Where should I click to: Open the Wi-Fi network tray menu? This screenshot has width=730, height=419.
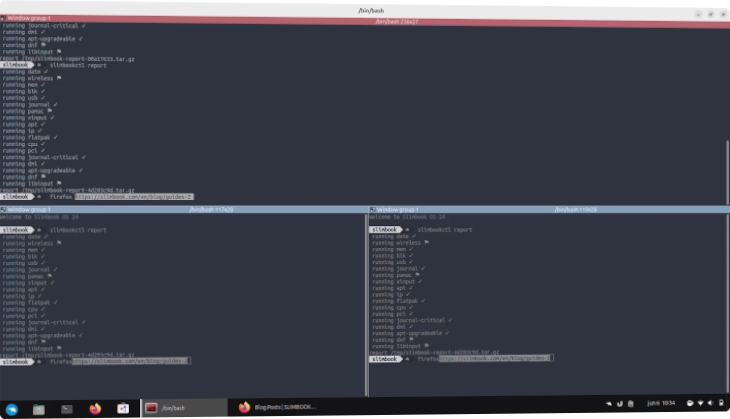click(700, 403)
